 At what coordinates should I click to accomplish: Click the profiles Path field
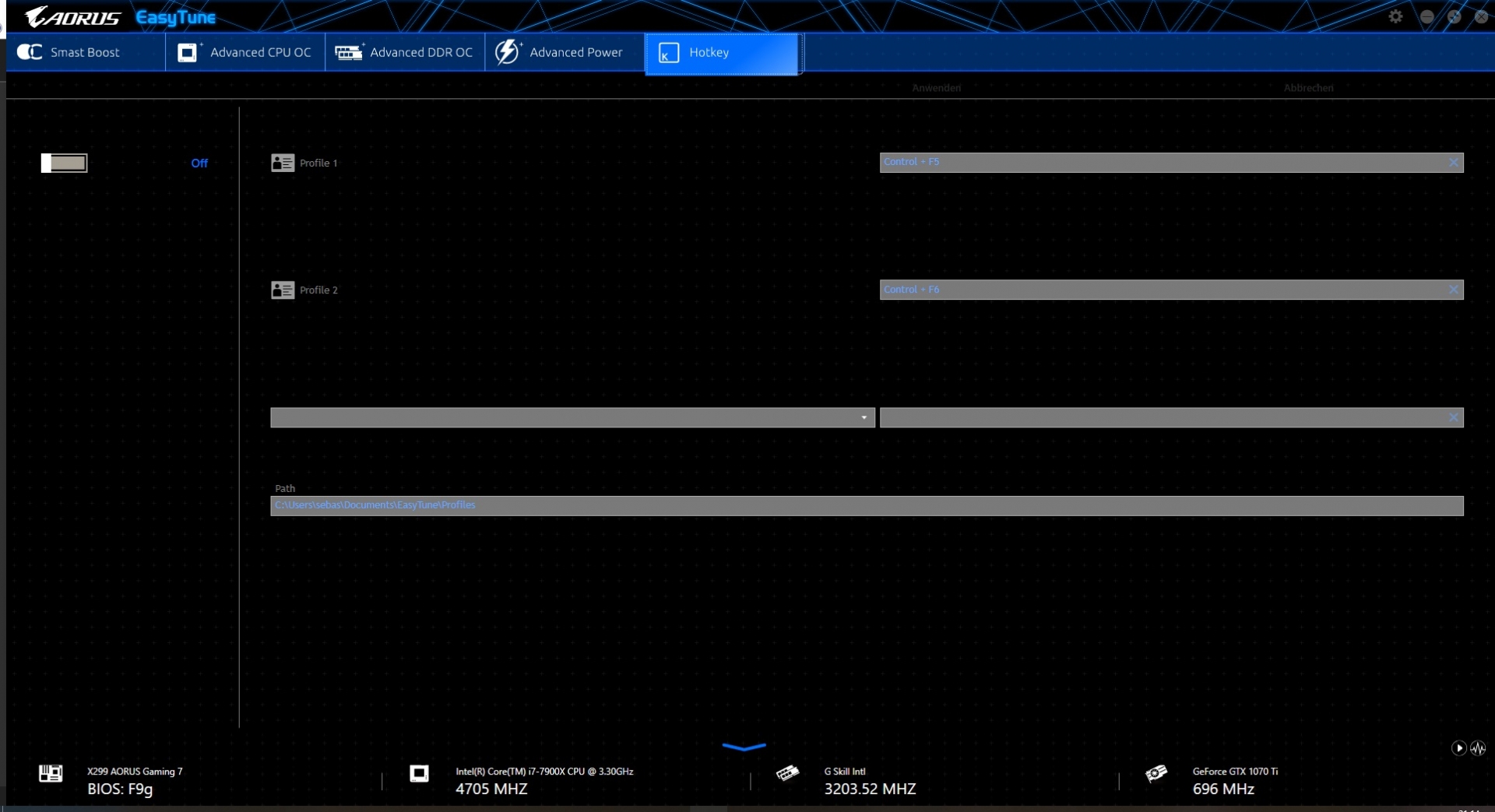pos(867,506)
